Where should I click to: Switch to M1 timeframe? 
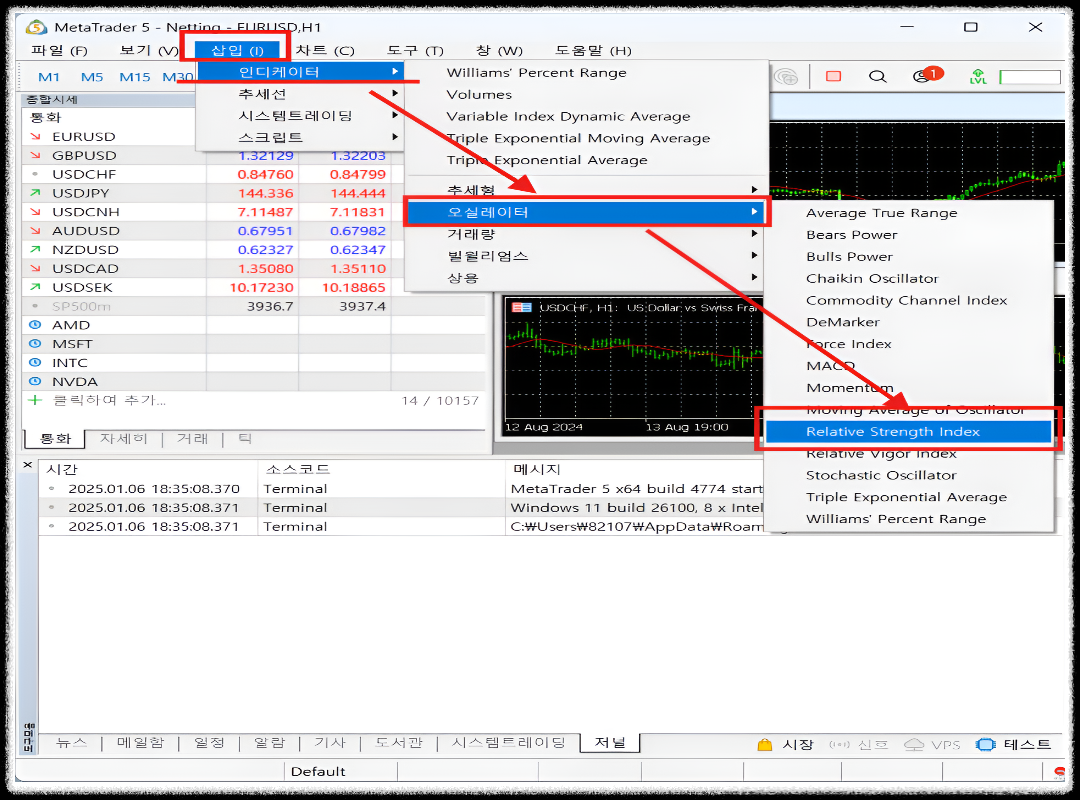pyautogui.click(x=48, y=77)
